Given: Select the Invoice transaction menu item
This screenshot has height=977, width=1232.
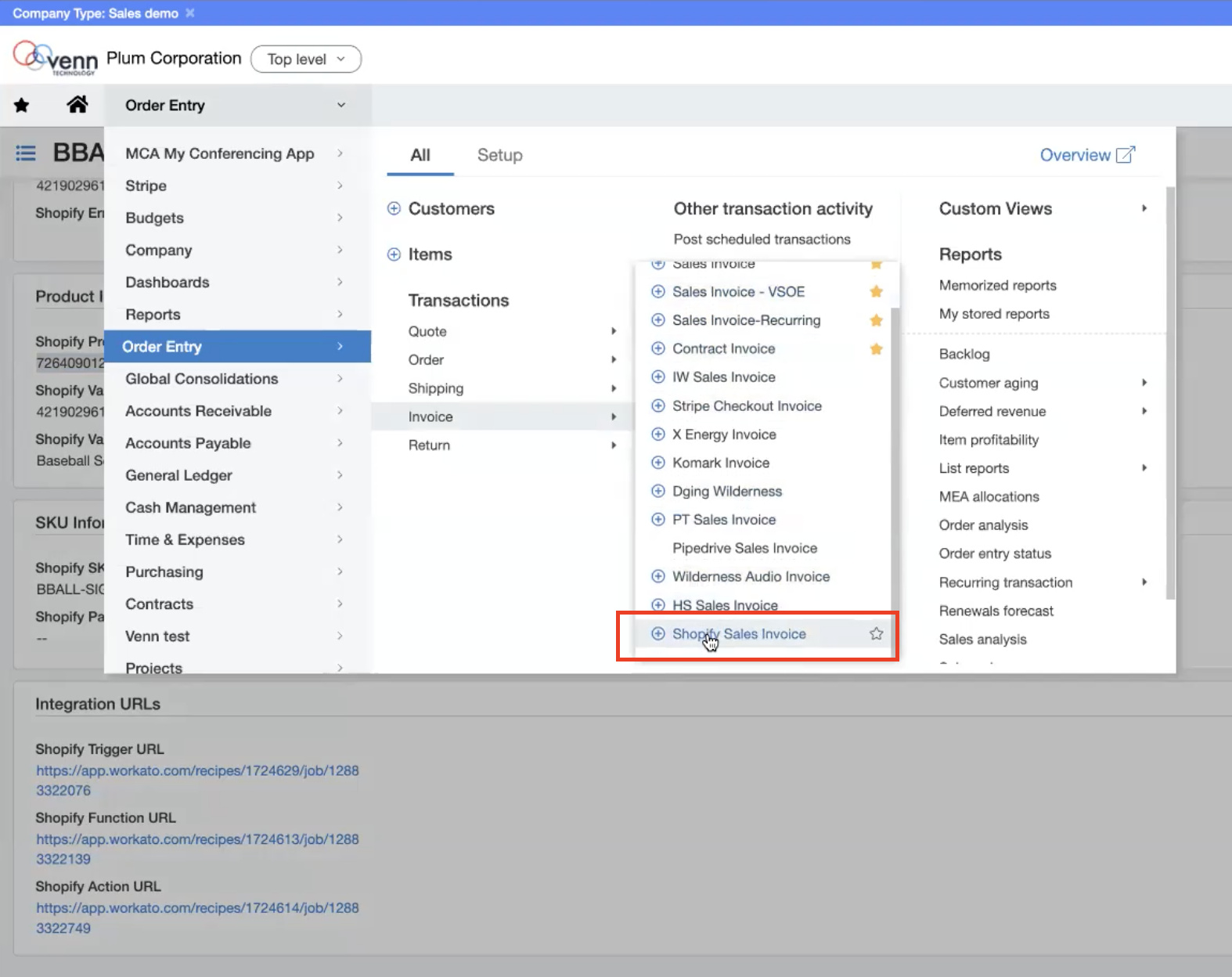Looking at the screenshot, I should click(501, 416).
